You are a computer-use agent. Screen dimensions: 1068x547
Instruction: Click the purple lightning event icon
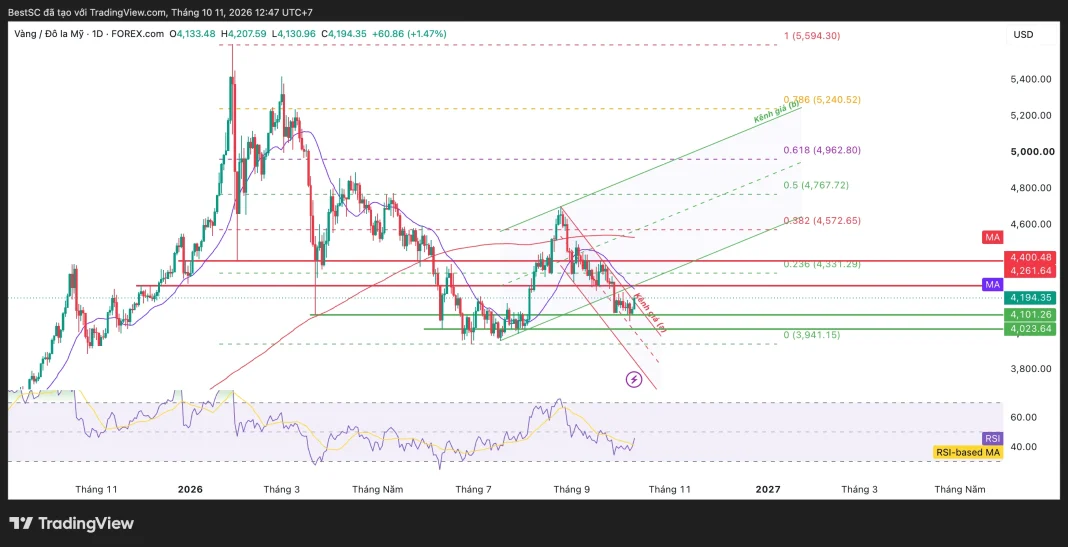[x=634, y=379]
